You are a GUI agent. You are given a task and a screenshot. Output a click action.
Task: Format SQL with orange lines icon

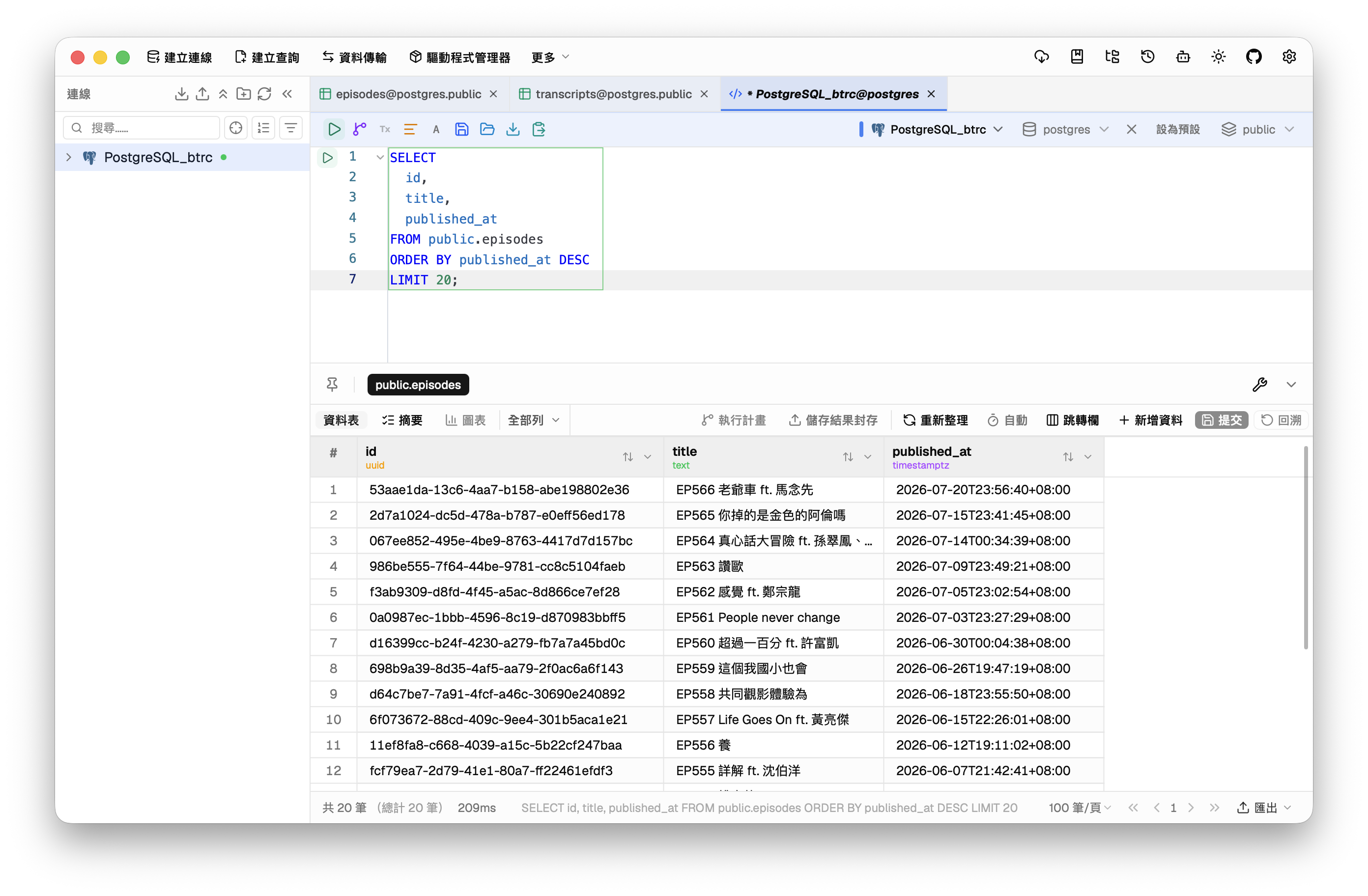click(410, 129)
